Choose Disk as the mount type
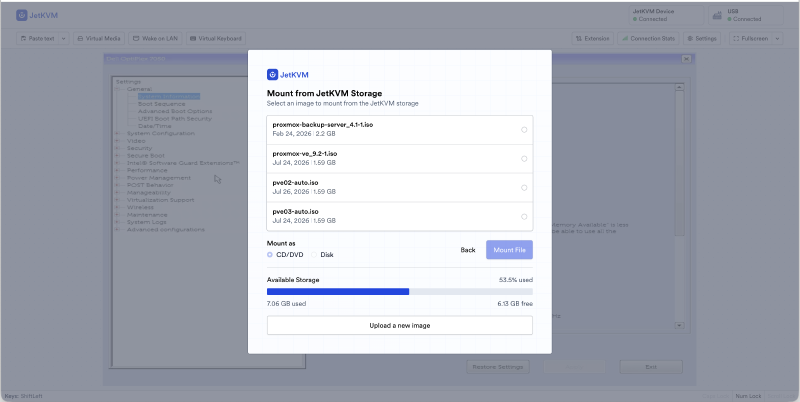The image size is (800, 402). pyautogui.click(x=314, y=255)
